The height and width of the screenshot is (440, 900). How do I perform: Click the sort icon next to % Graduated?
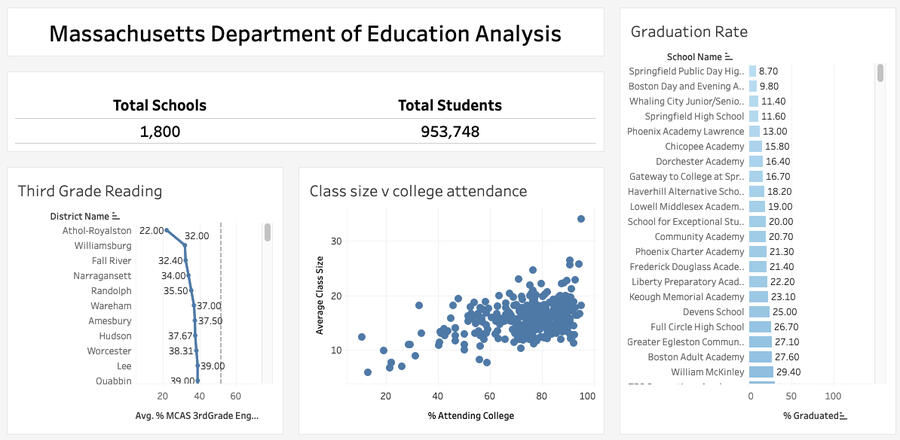pyautogui.click(x=841, y=415)
